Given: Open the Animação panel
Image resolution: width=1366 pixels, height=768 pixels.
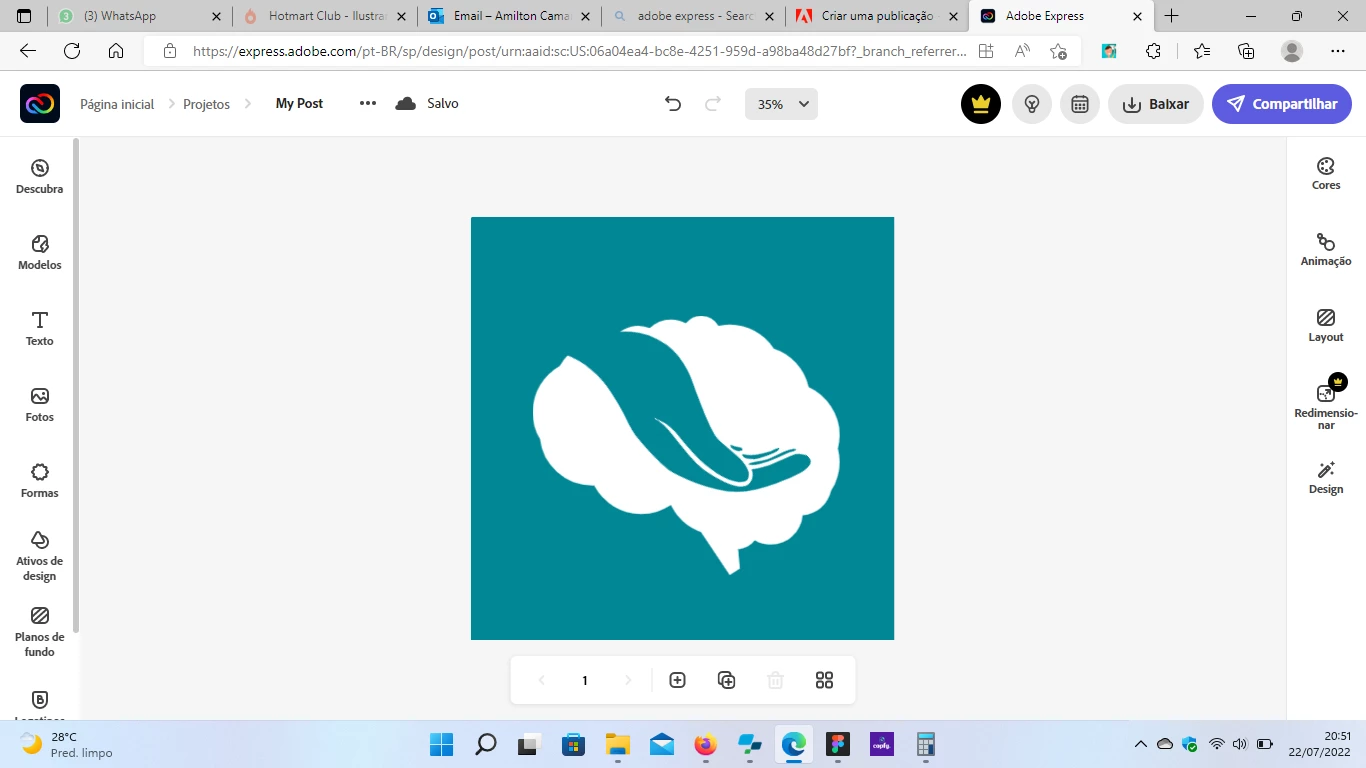Looking at the screenshot, I should [1326, 249].
